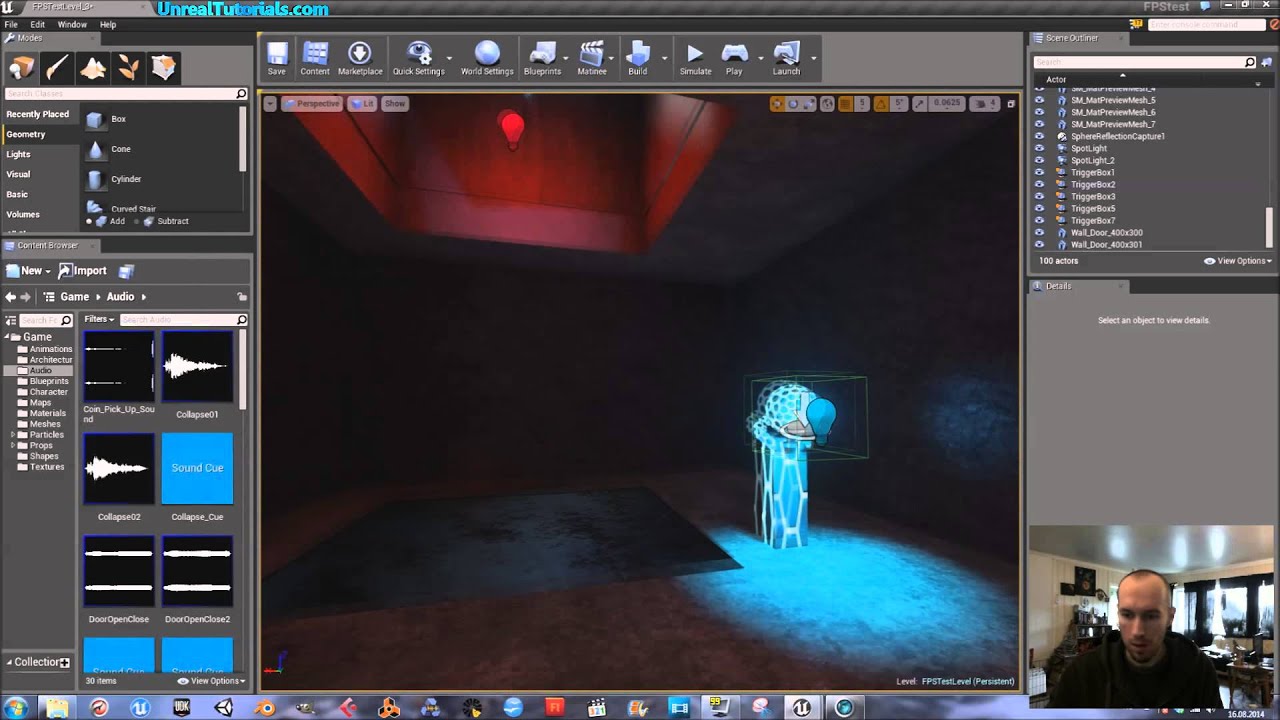Open the New asset dropdown
The width and height of the screenshot is (1280, 720).
point(28,271)
